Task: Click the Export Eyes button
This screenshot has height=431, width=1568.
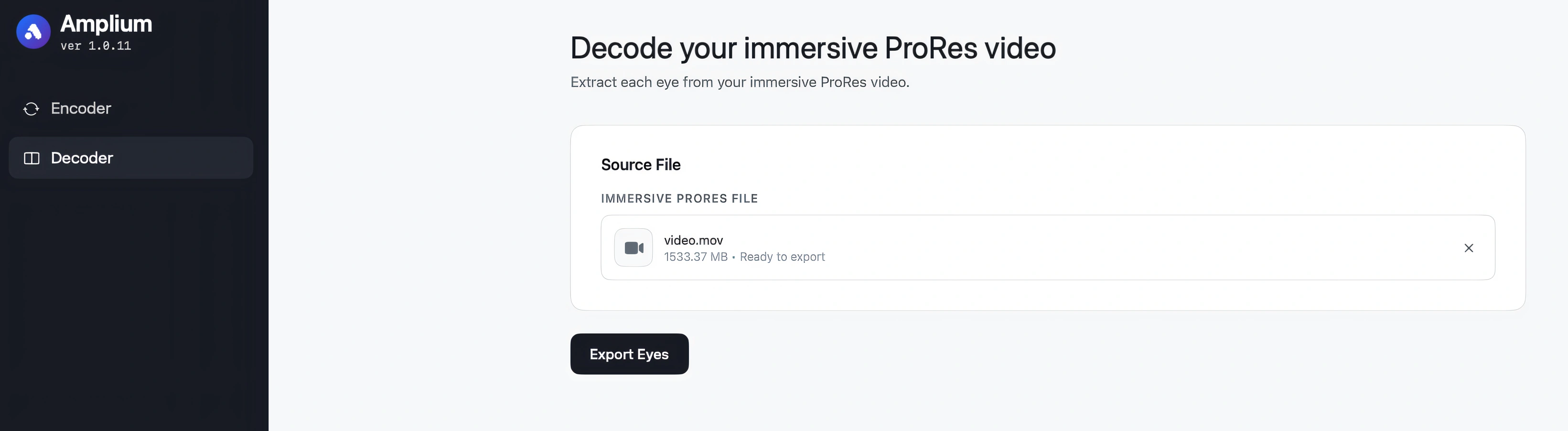Action: click(629, 354)
